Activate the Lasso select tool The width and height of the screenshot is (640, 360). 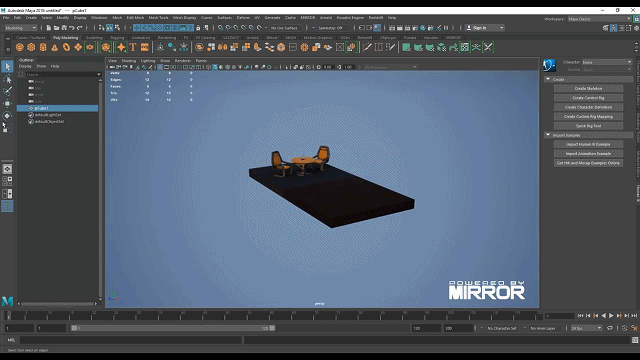pos(7,79)
